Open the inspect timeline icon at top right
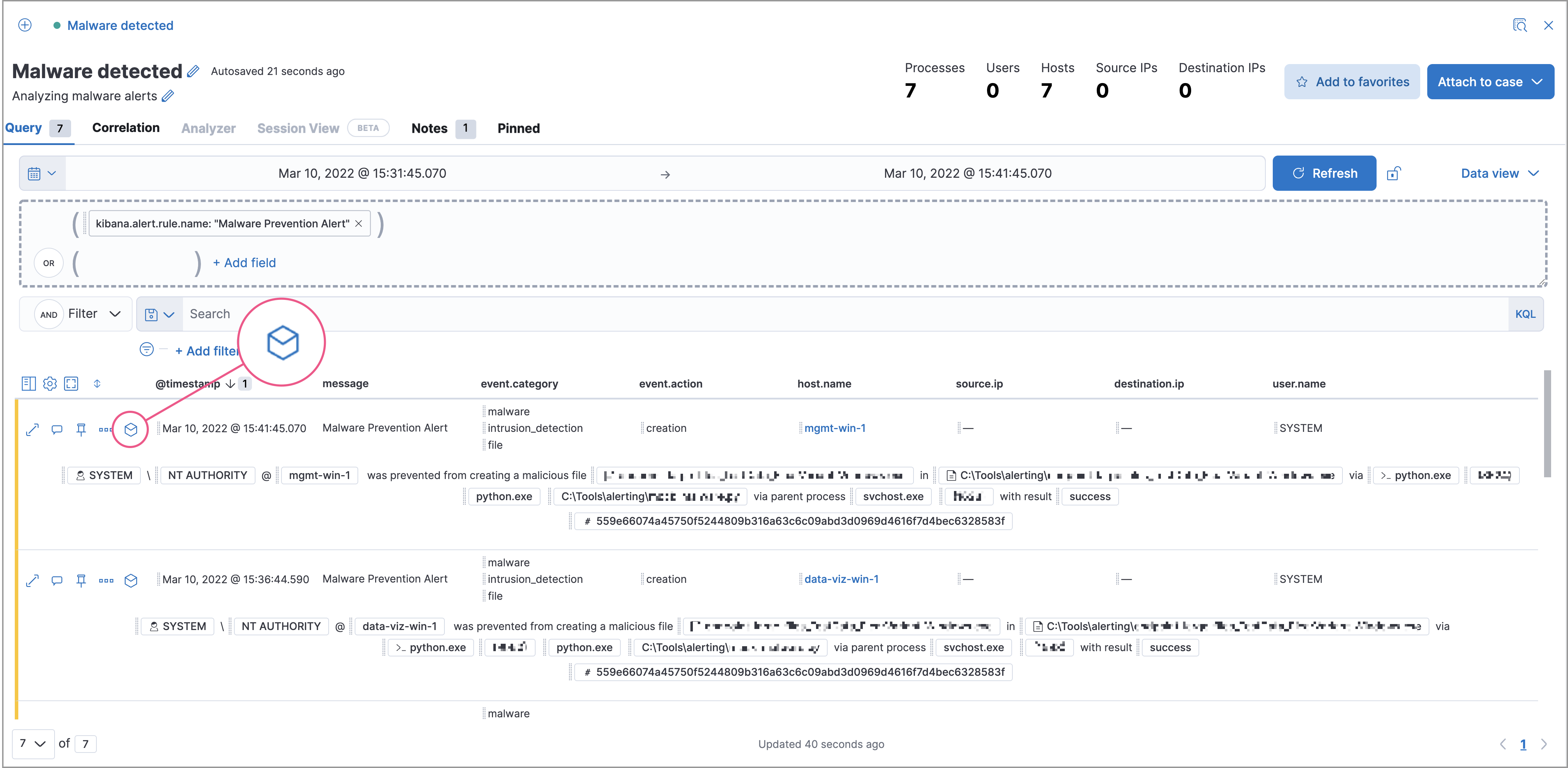Image resolution: width=1568 pixels, height=768 pixels. click(1520, 25)
